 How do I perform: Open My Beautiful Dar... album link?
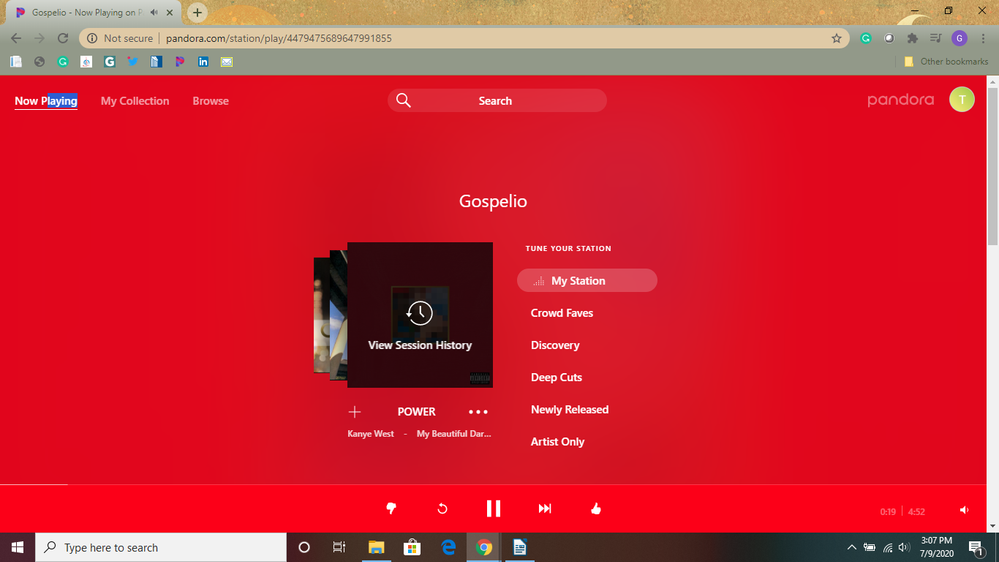coord(454,433)
